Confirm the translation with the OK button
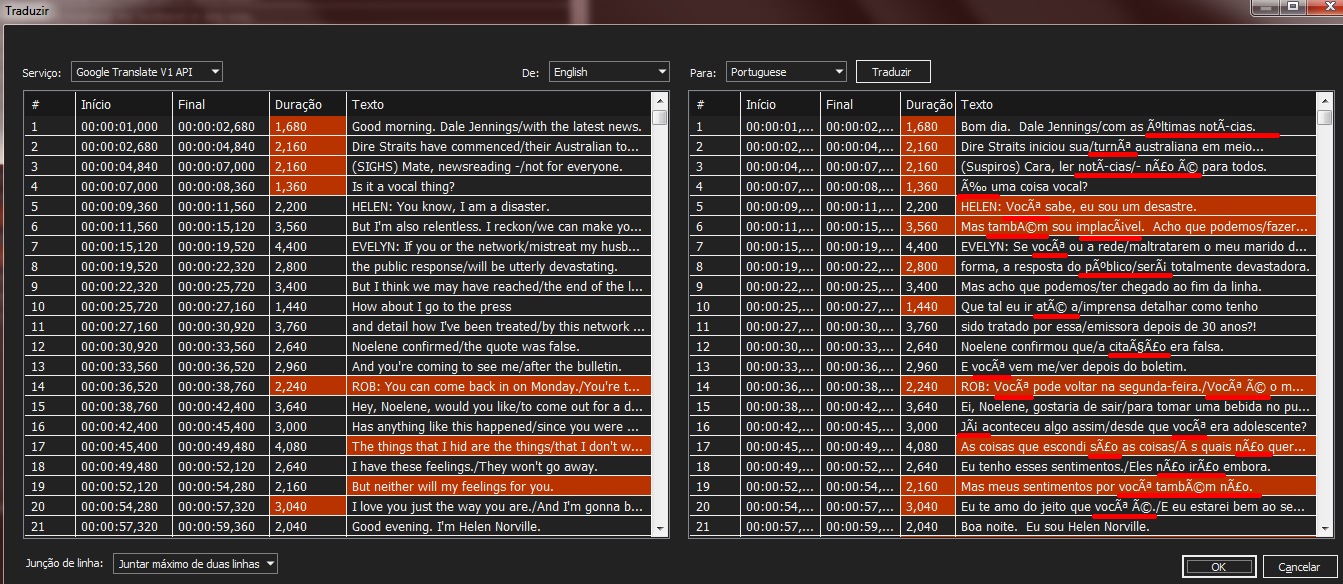 click(1219, 565)
